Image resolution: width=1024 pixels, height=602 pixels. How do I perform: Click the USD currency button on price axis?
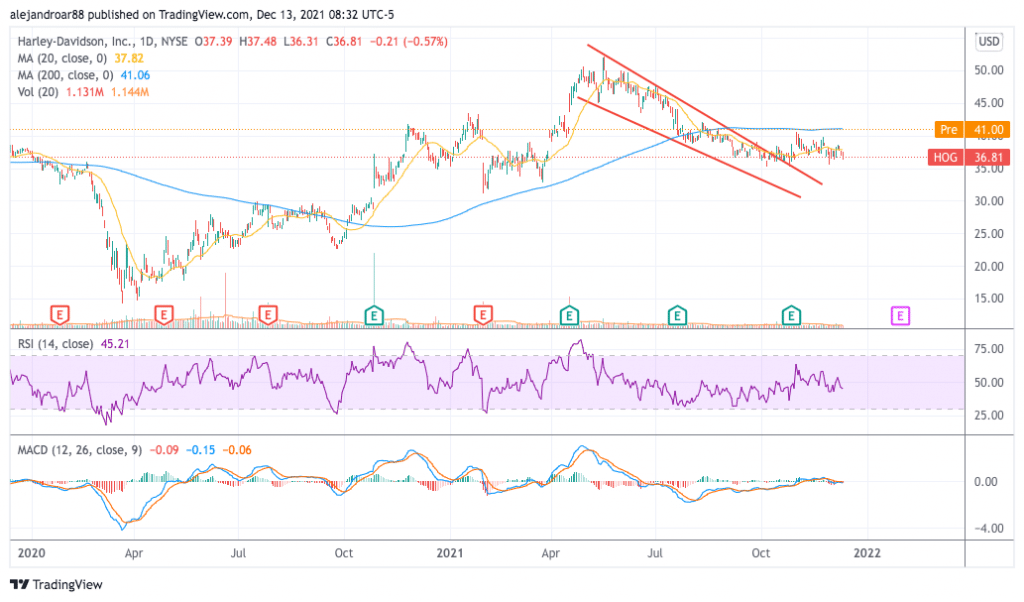[x=988, y=42]
